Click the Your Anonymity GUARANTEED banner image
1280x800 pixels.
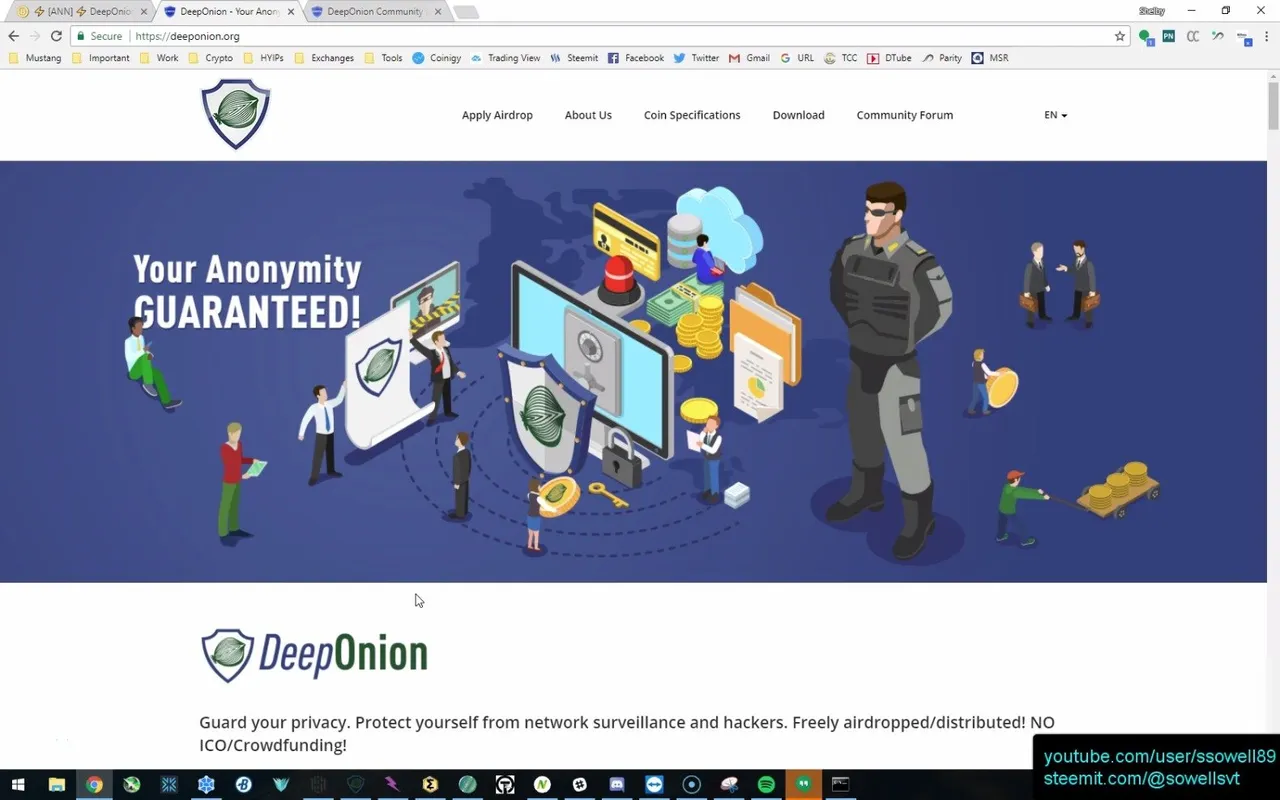coord(633,372)
